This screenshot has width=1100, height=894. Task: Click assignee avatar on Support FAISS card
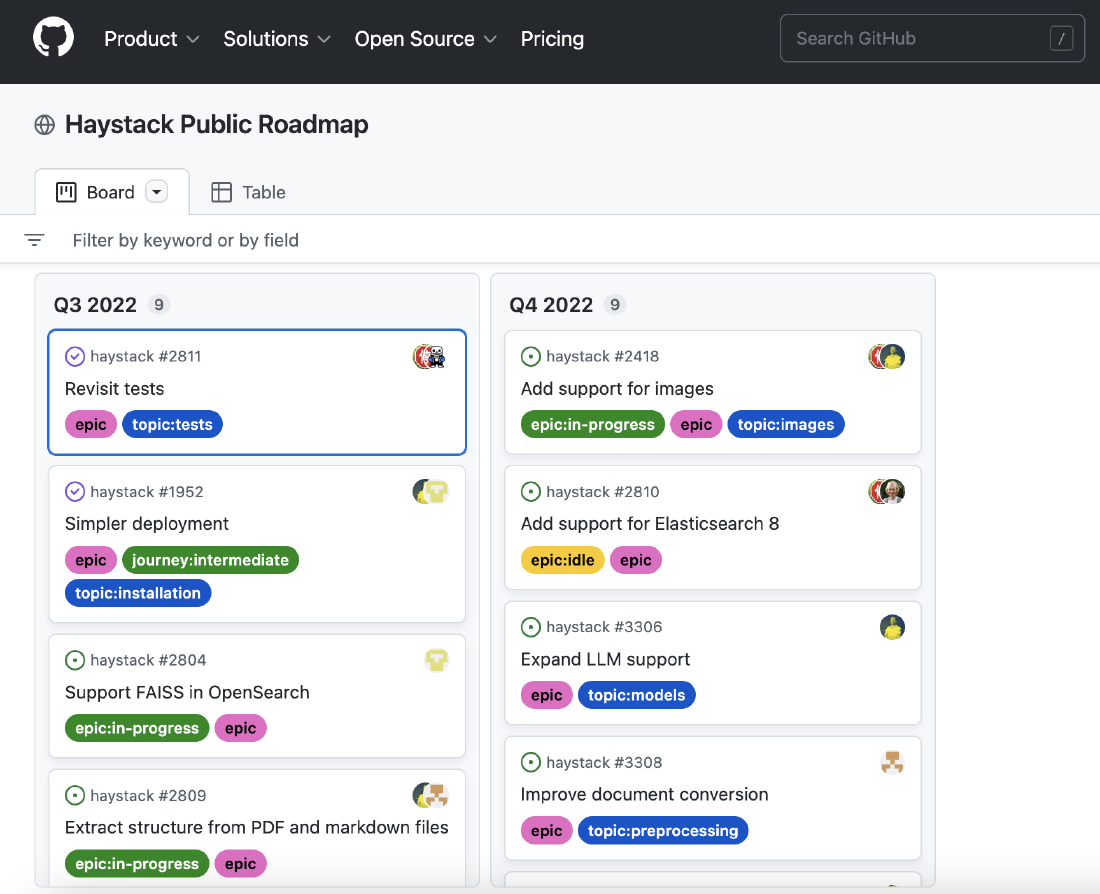click(436, 660)
